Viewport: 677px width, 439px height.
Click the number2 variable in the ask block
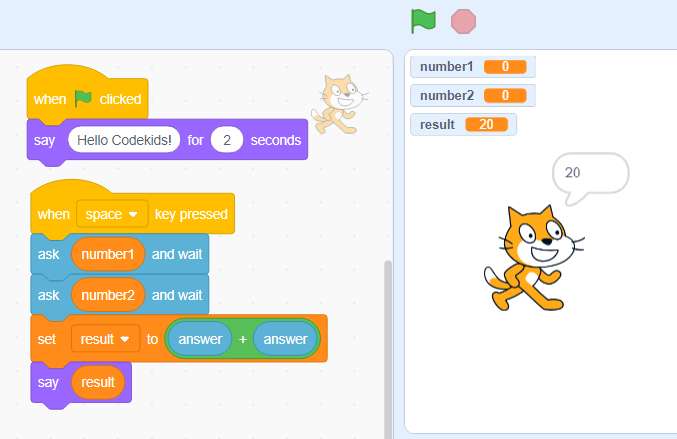coord(108,295)
